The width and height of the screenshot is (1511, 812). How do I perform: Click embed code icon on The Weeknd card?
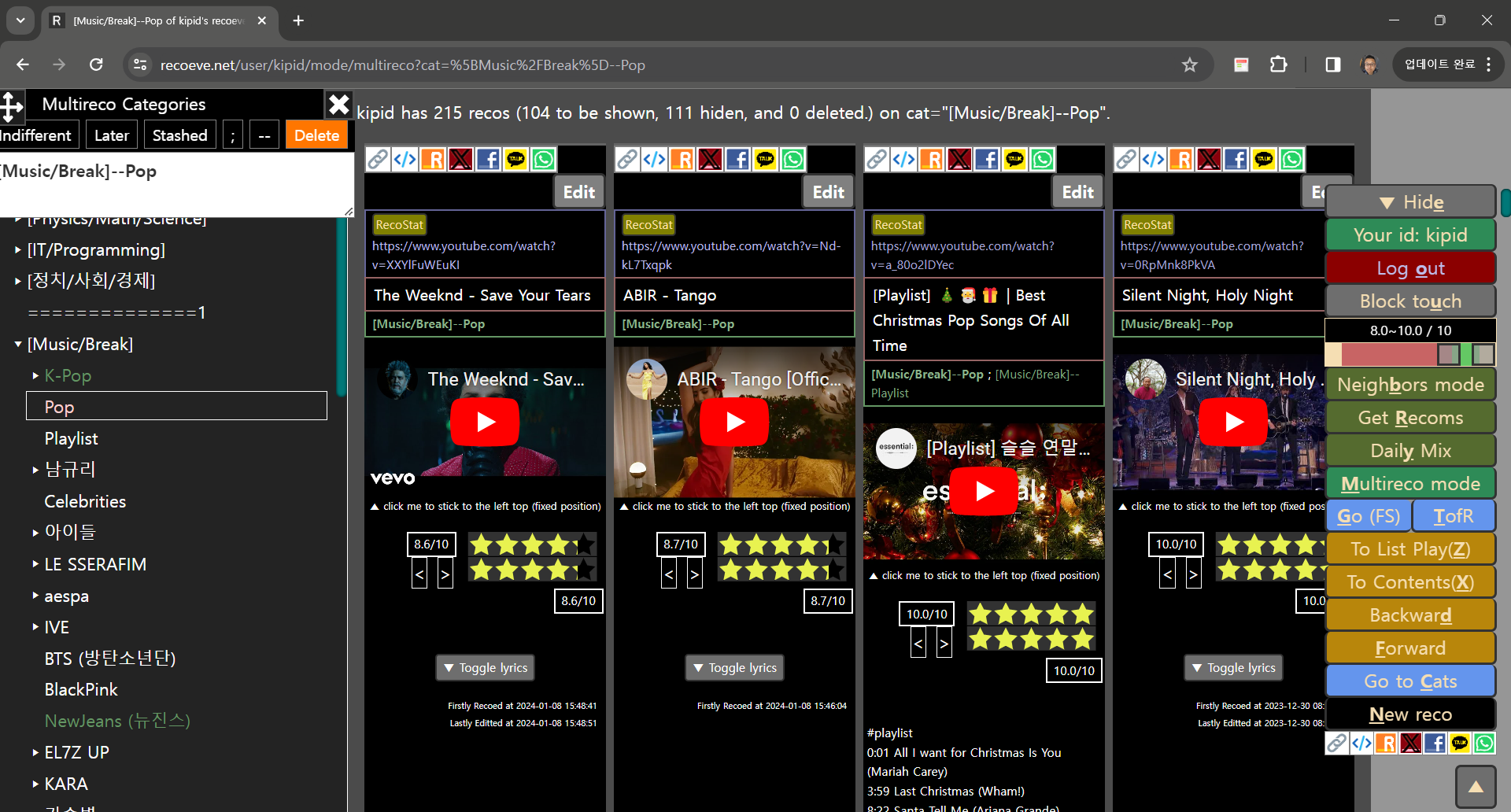(405, 160)
